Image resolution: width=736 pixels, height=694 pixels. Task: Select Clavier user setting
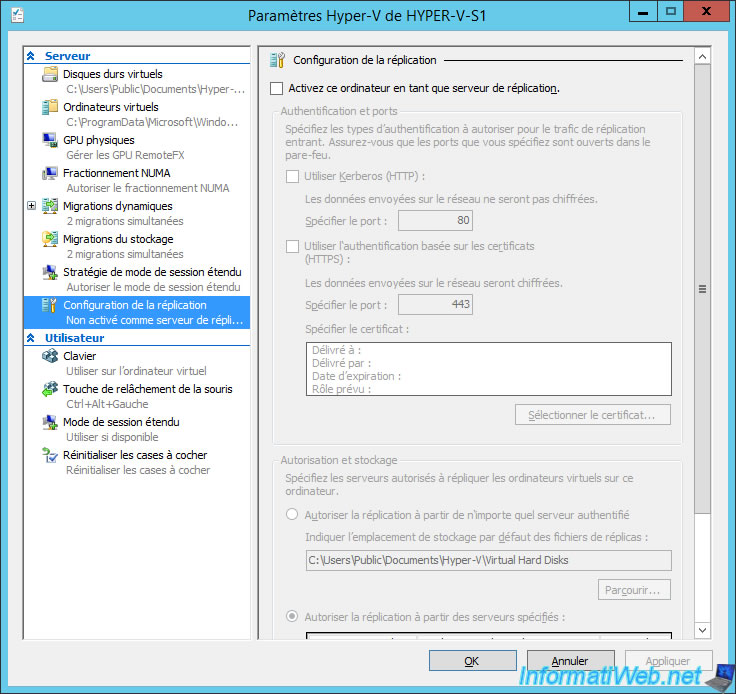137,363
